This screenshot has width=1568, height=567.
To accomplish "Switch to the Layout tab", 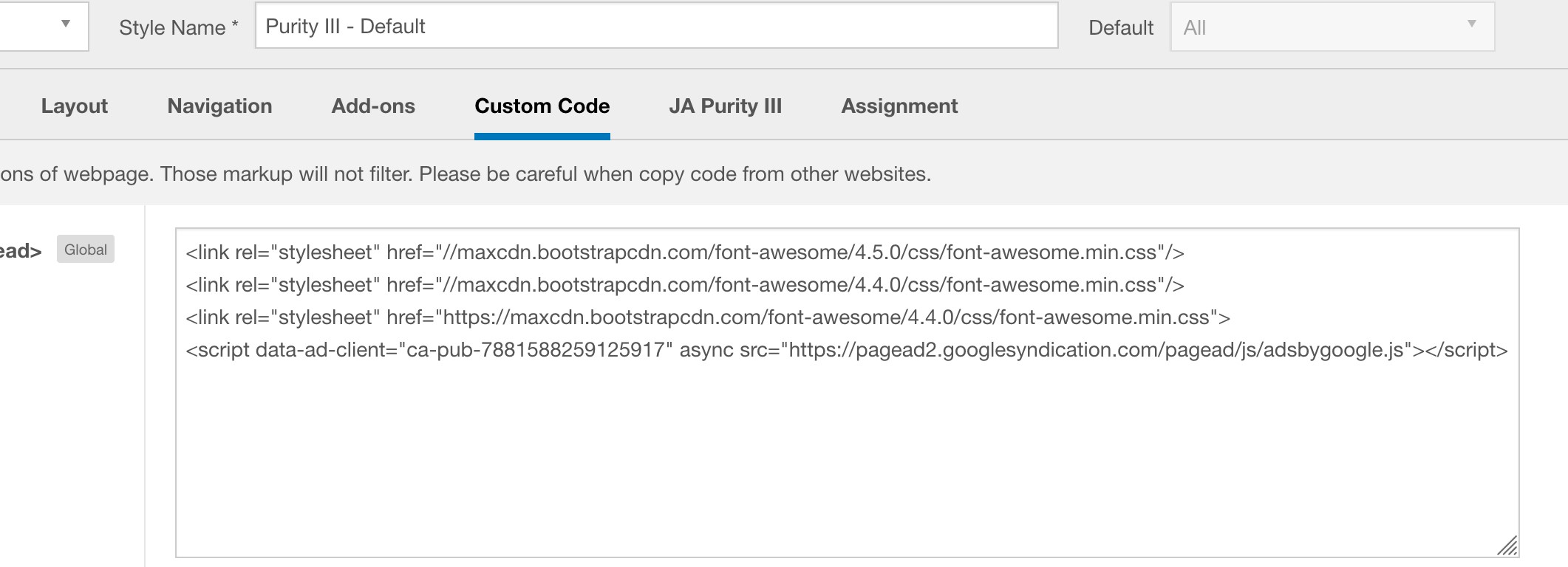I will coord(75,106).
